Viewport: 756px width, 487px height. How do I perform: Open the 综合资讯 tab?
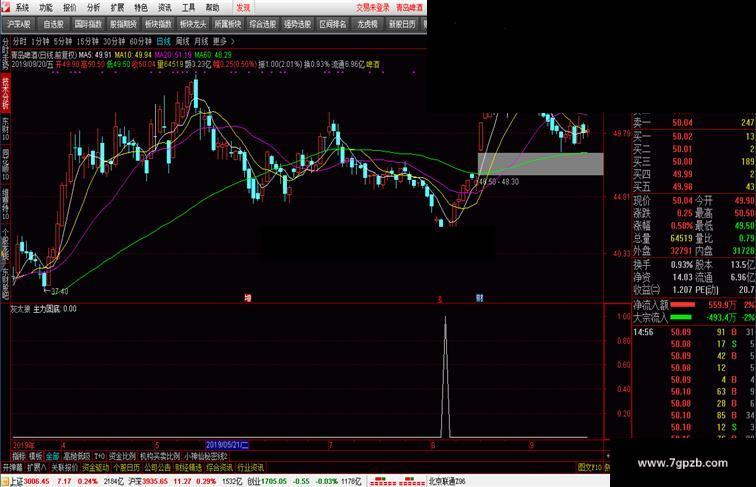pos(219,467)
